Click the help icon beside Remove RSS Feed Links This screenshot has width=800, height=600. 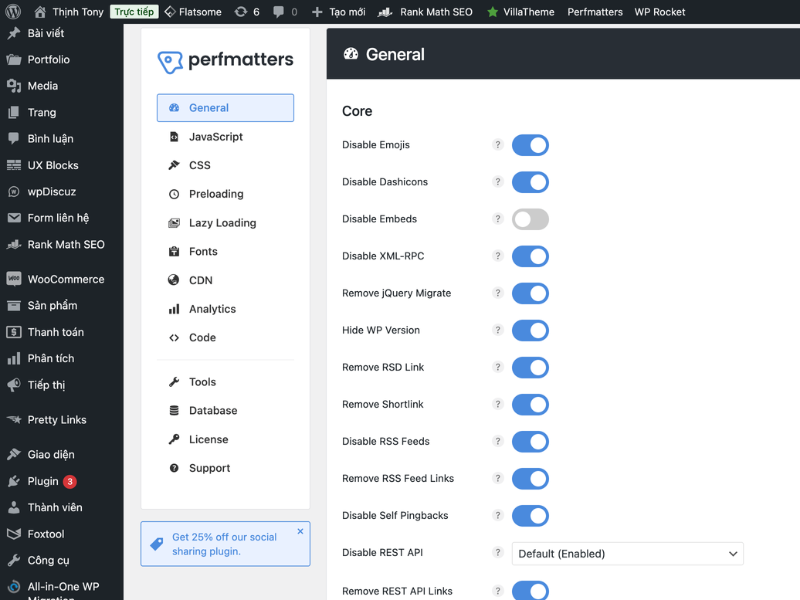498,478
